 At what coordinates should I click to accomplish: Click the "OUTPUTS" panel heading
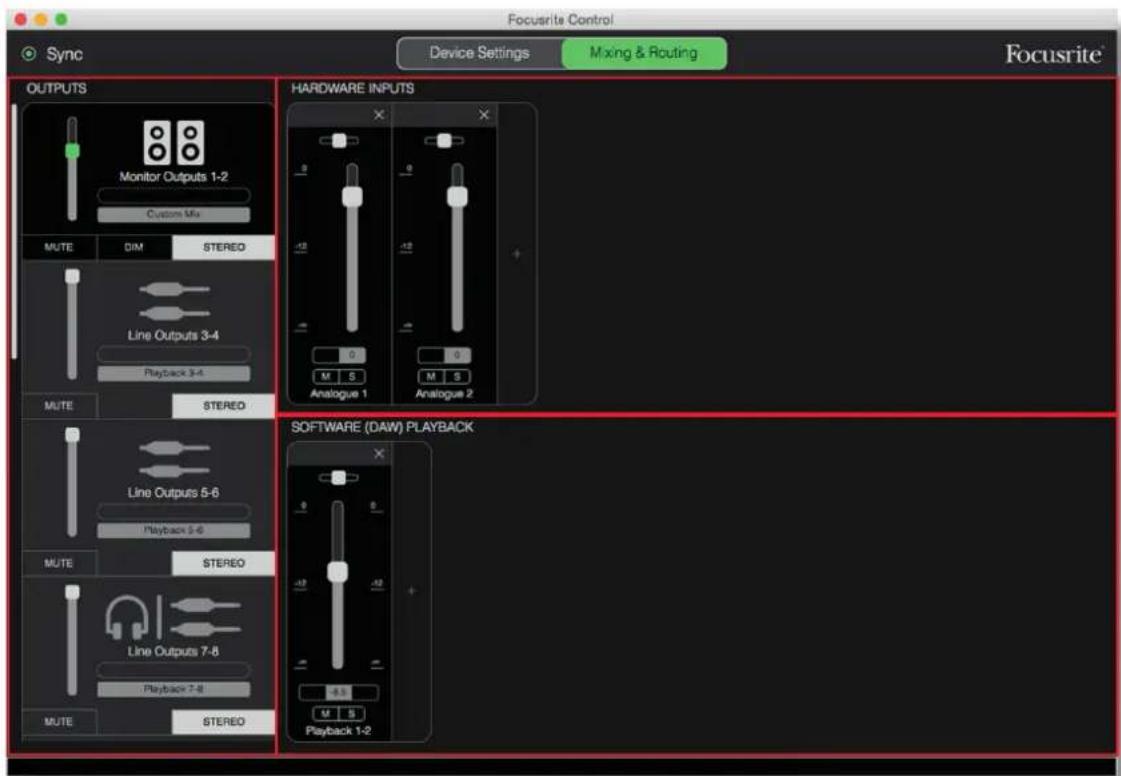pos(56,88)
